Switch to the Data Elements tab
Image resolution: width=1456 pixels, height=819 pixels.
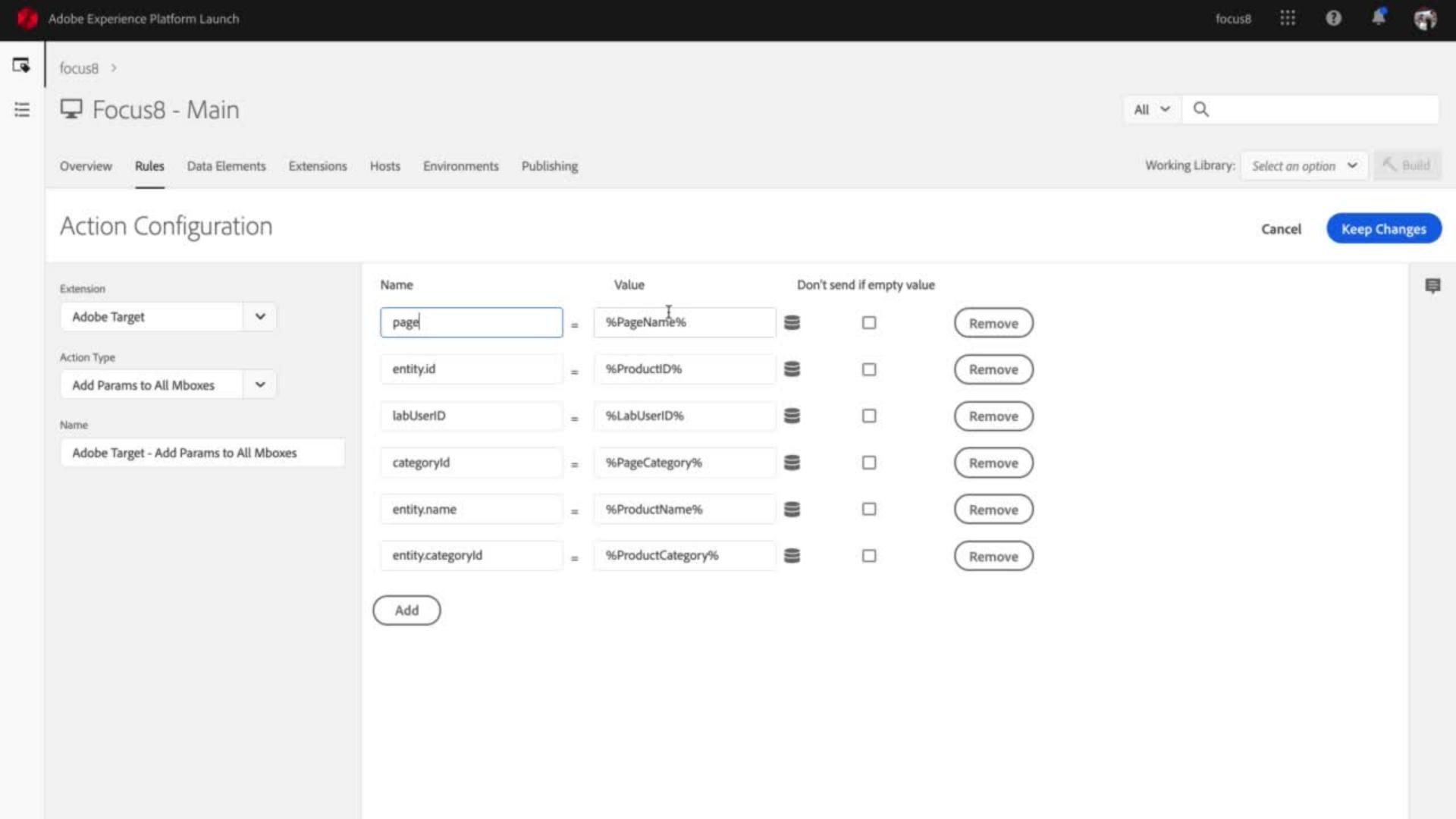point(226,166)
